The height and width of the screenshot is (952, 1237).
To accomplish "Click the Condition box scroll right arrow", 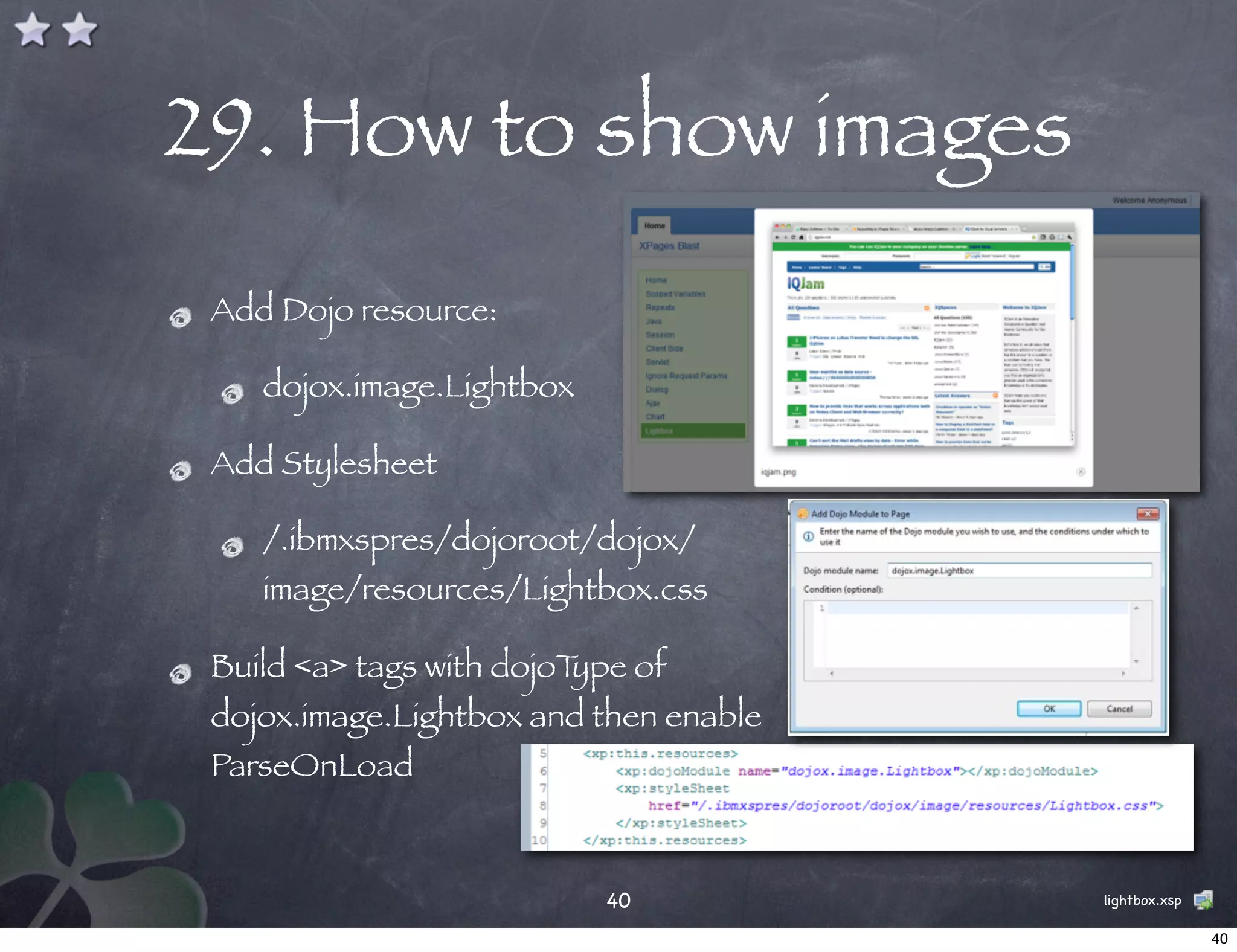I will click(x=1123, y=673).
